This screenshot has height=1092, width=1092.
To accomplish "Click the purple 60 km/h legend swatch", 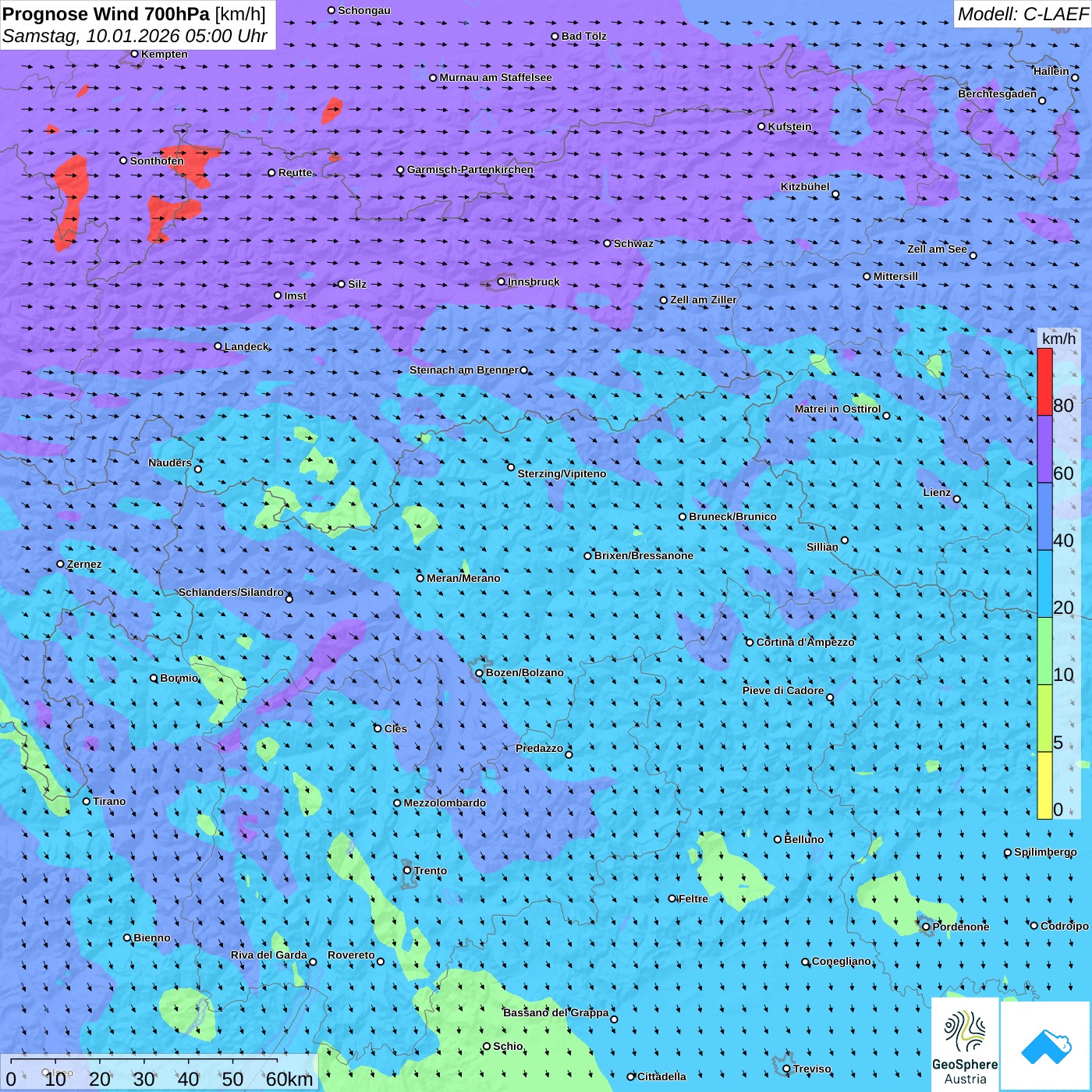I will [x=1044, y=449].
